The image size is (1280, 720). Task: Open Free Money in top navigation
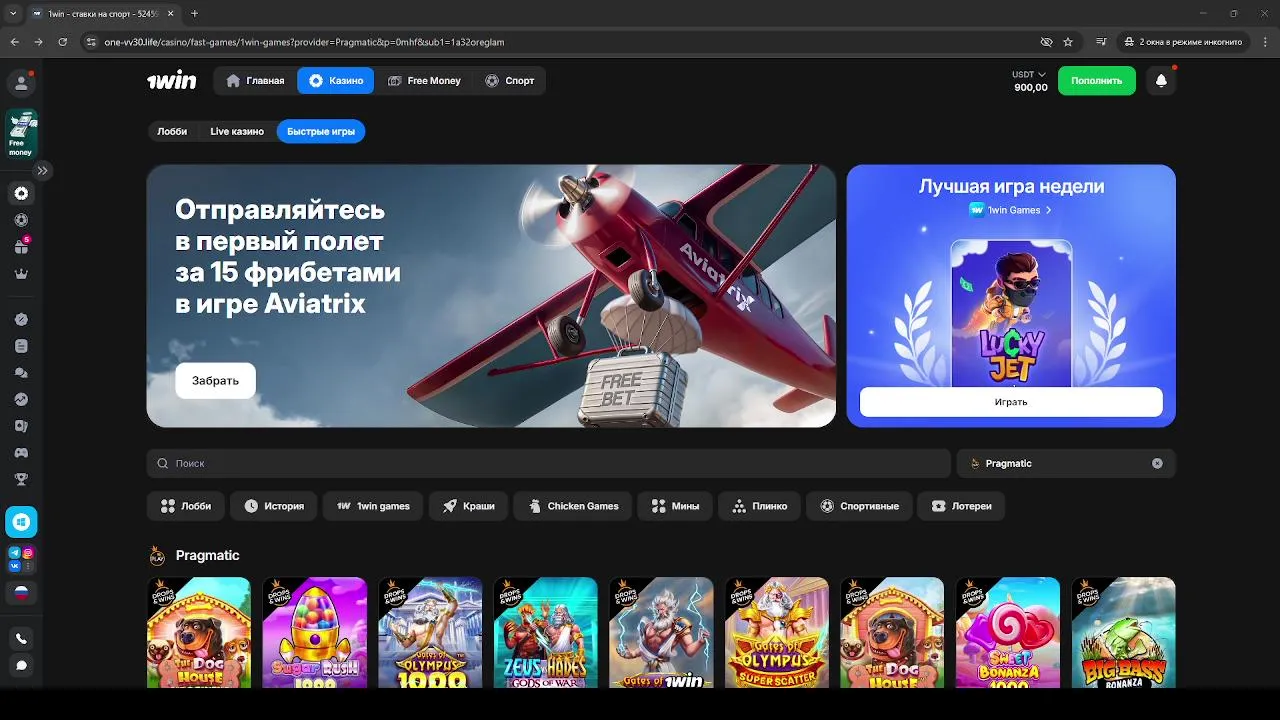click(424, 81)
